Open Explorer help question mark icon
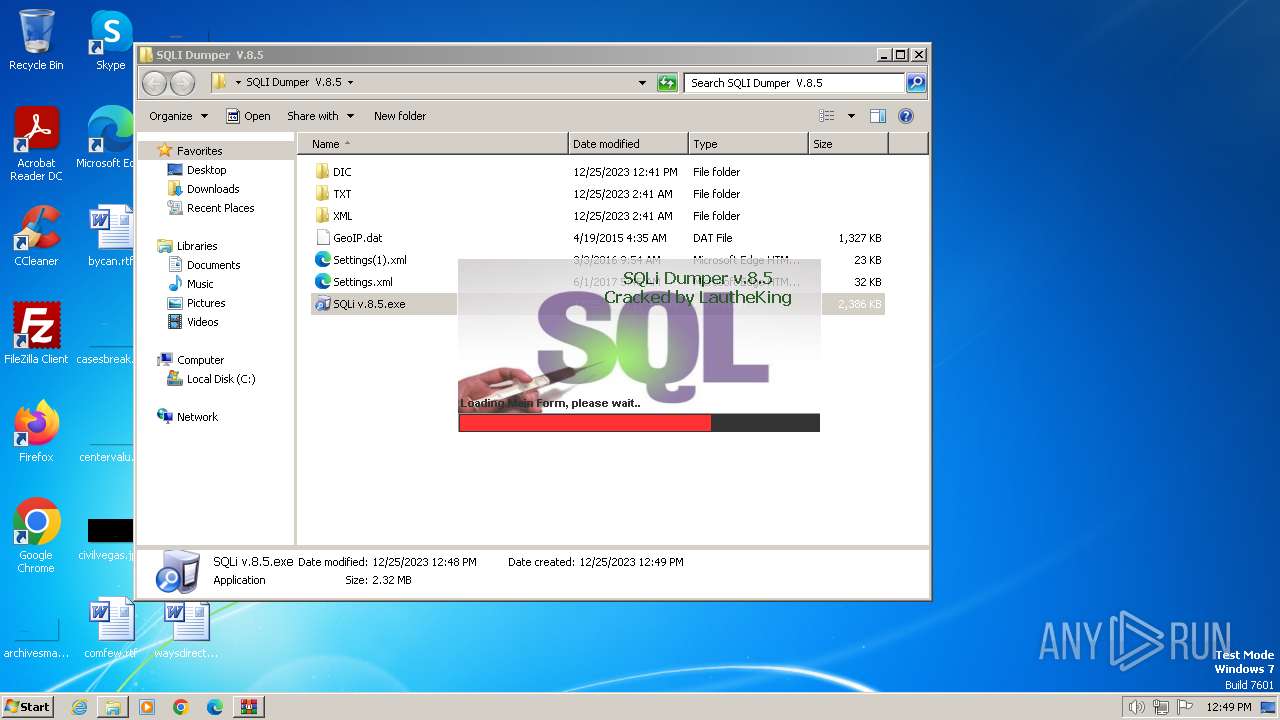 coord(906,116)
